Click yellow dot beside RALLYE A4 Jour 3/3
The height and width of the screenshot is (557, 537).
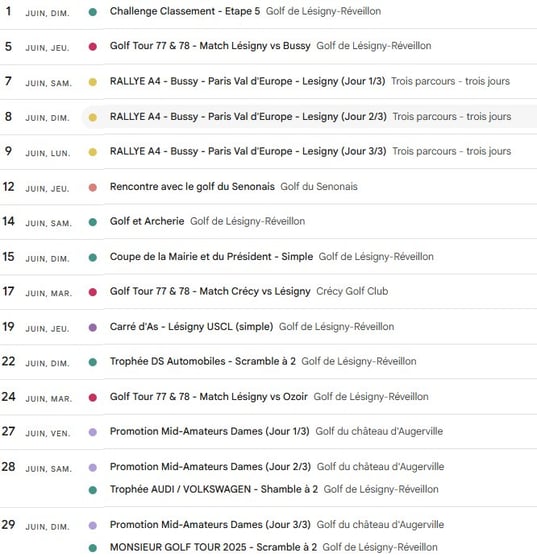tap(93, 152)
